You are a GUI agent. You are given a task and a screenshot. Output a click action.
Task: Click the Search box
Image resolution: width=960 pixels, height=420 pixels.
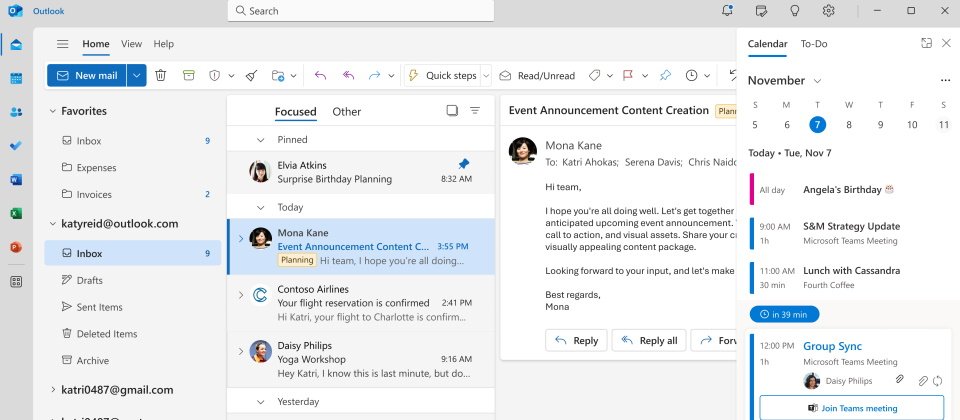[361, 11]
